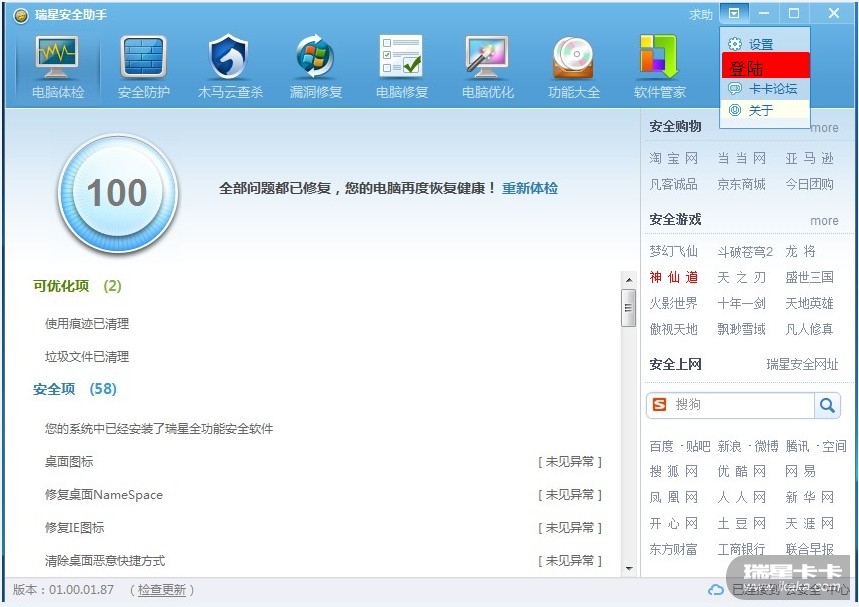Click the 100 health score circle
Screen dimensions: 859x607
click(x=117, y=193)
